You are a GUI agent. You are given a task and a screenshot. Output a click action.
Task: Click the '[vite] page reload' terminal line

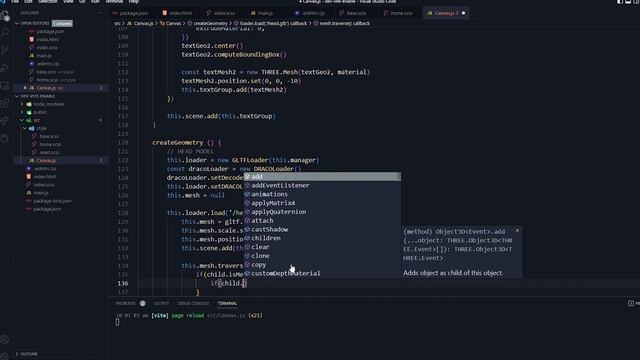pos(189,315)
